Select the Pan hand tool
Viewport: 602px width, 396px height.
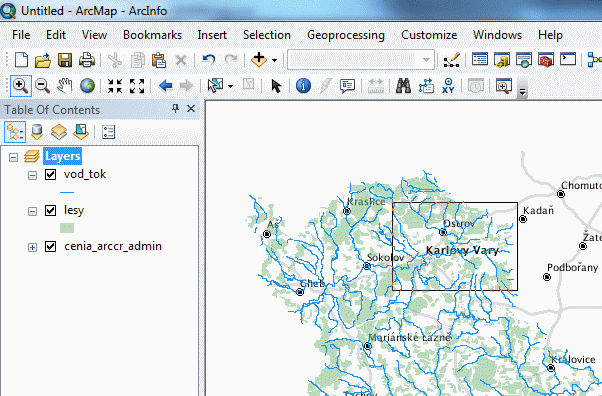(64, 86)
